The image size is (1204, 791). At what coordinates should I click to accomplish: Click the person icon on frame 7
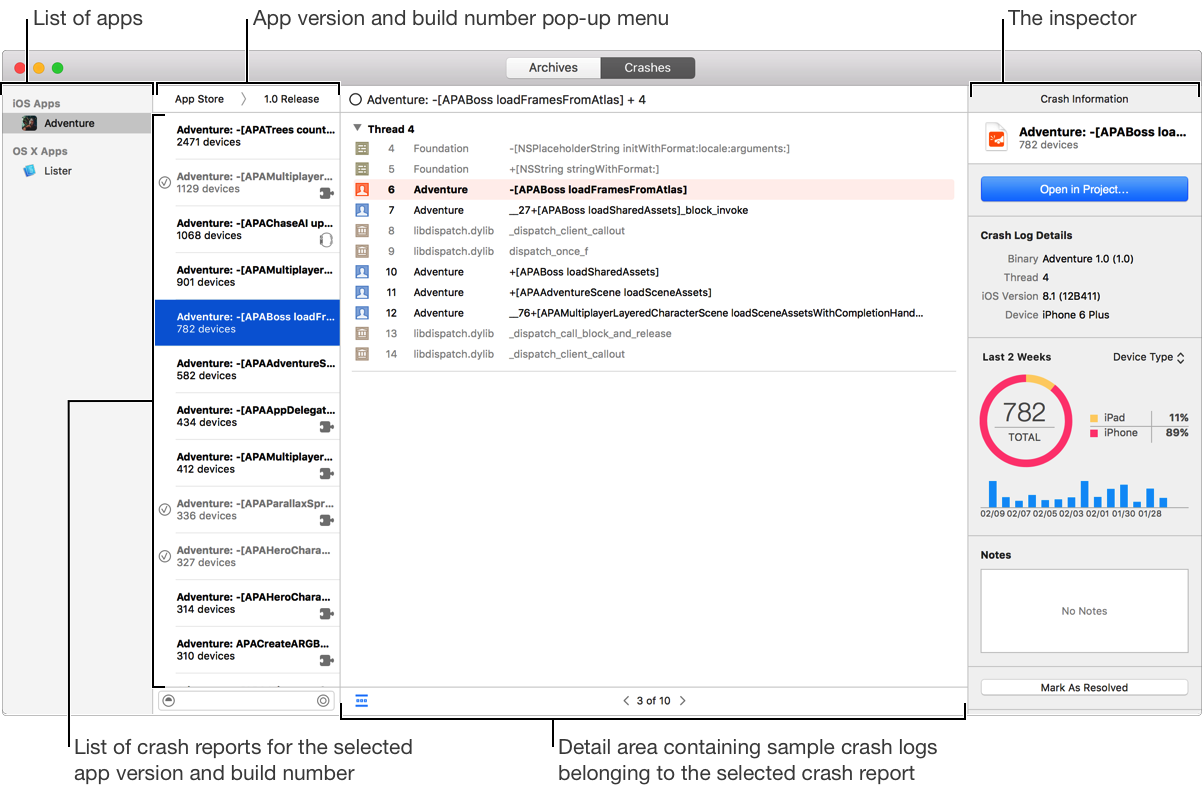coord(362,210)
